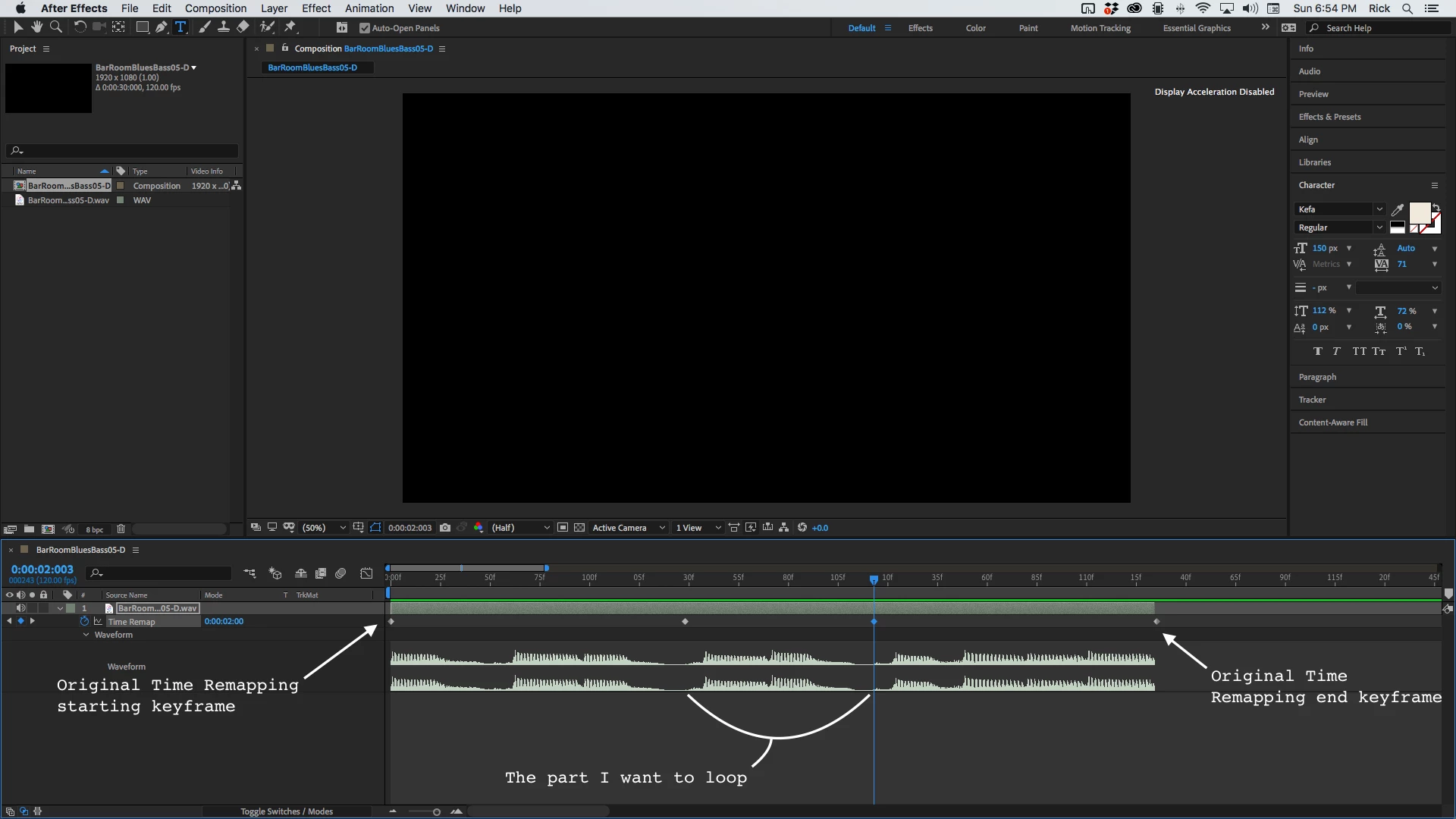The image size is (1456, 819).
Task: Pick the Eraser tool
Action: 243,27
